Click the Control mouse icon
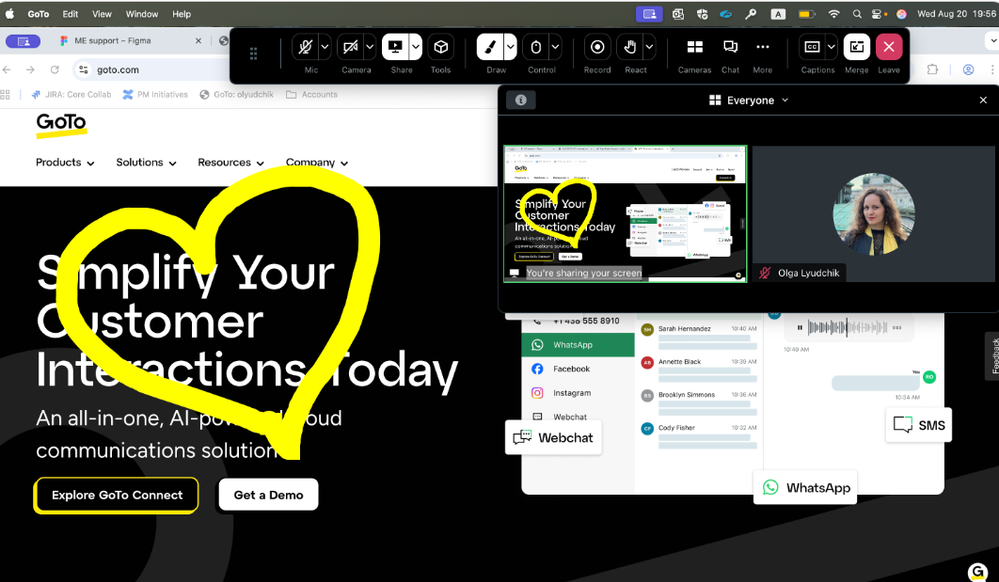Image resolution: width=999 pixels, height=582 pixels. pos(536,47)
